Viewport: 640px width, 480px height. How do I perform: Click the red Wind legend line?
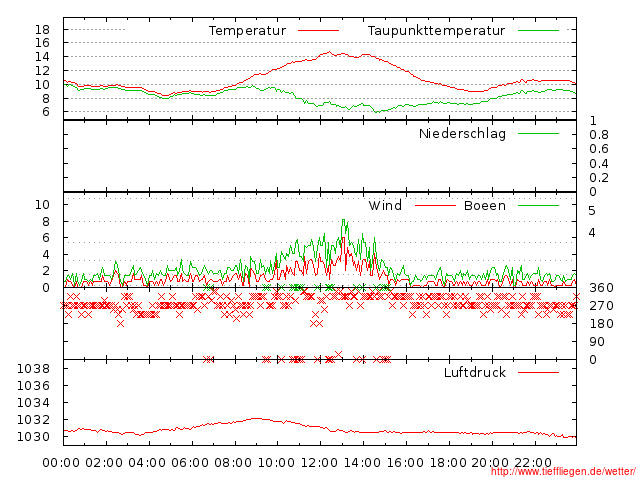click(x=435, y=205)
